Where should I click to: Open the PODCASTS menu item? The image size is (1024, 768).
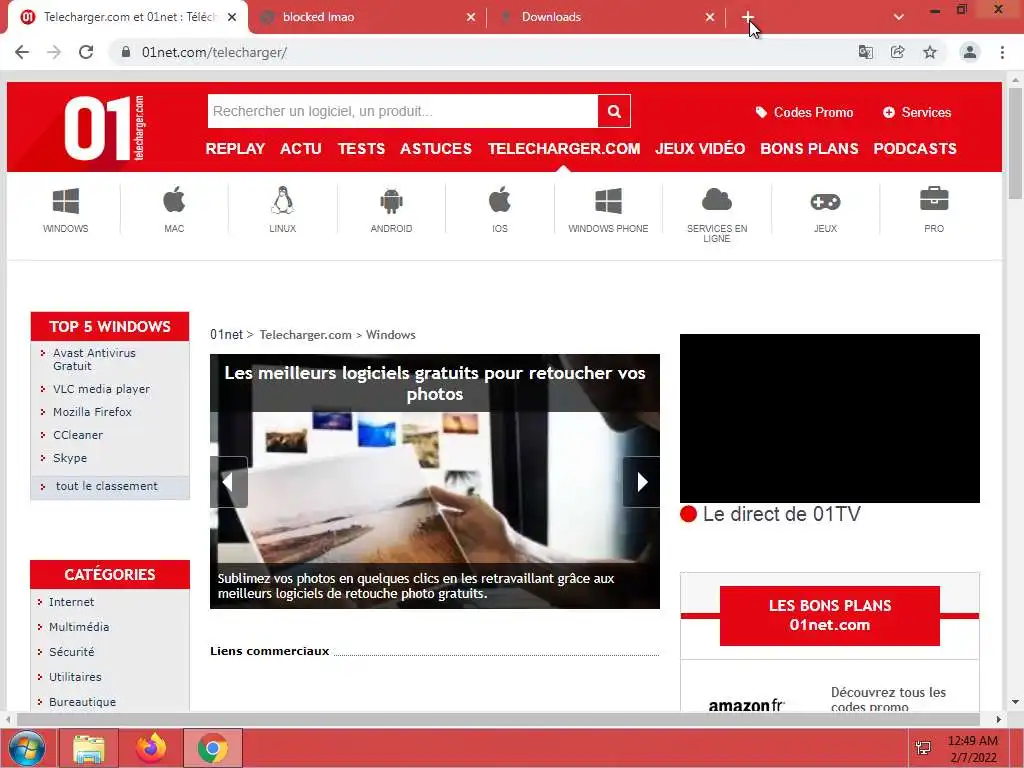point(915,149)
